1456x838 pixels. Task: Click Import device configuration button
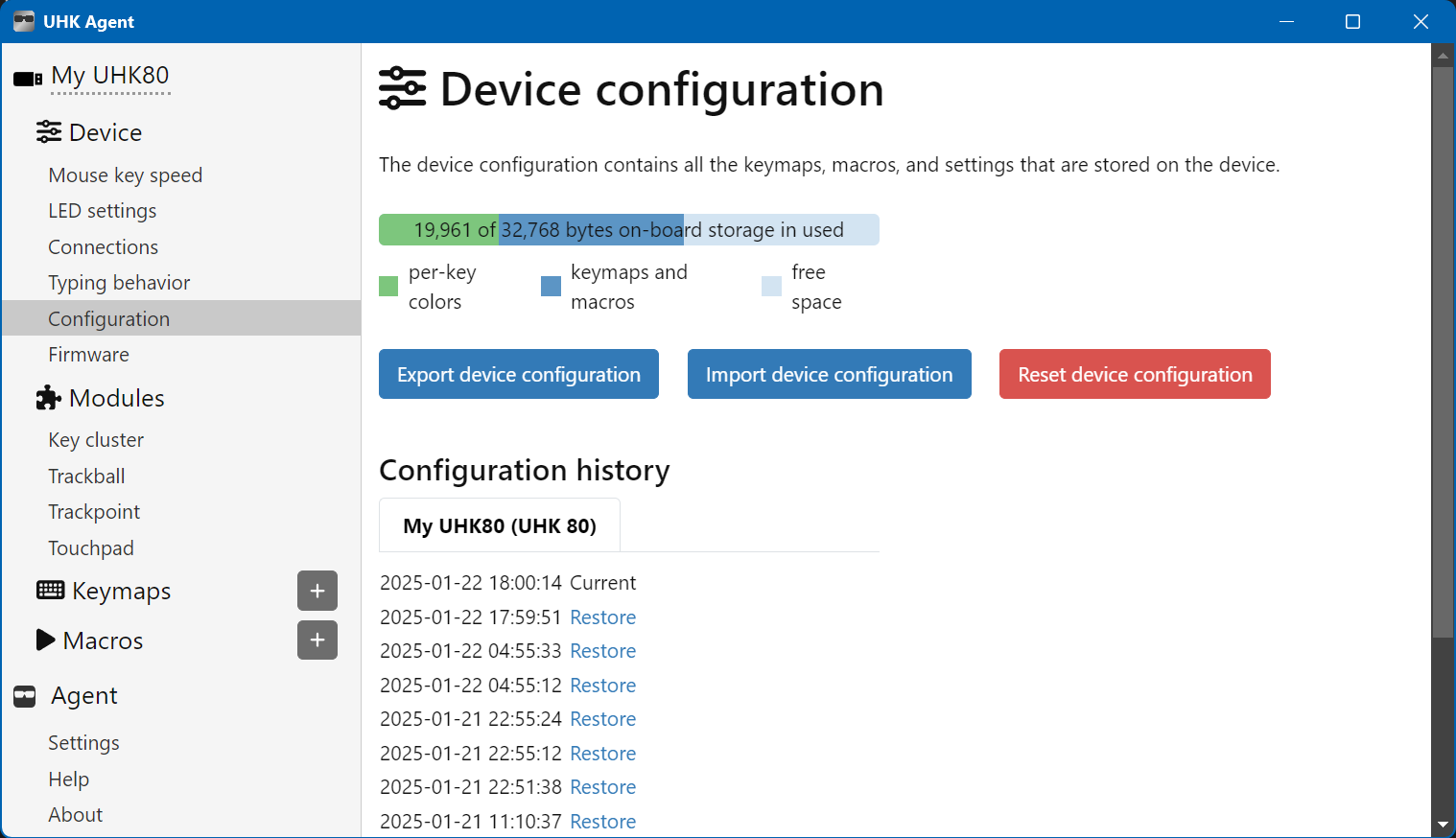tap(829, 374)
